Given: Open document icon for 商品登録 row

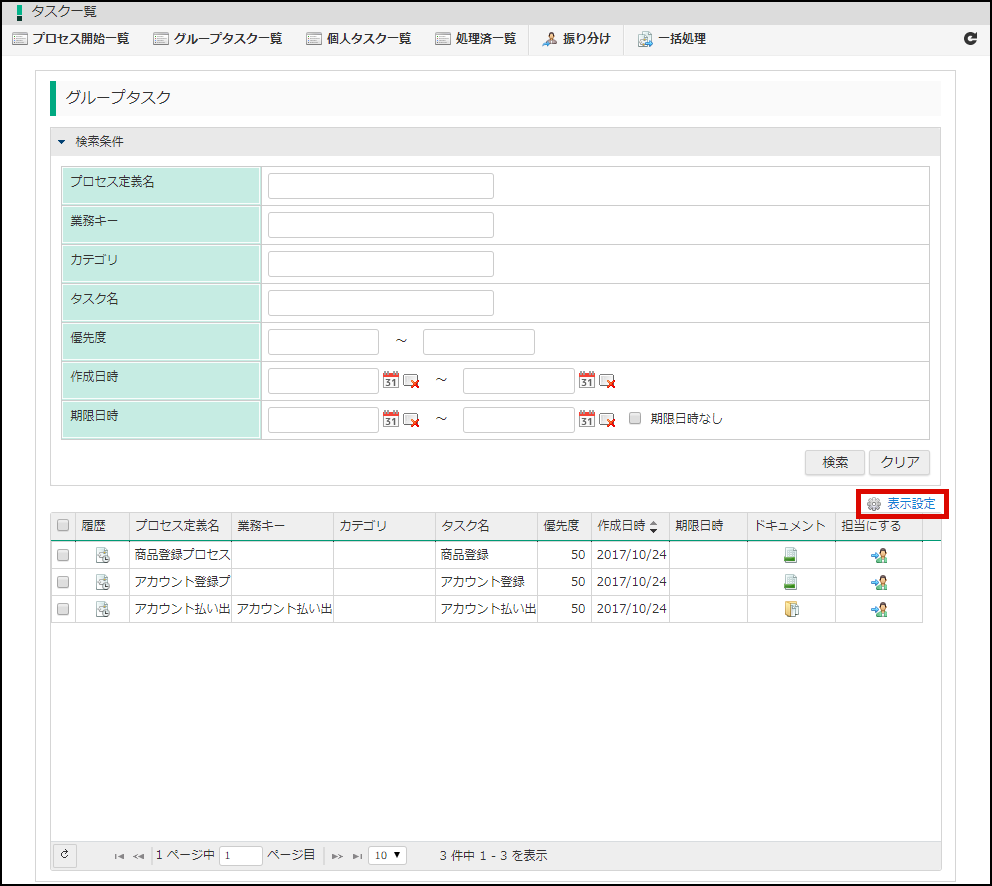Looking at the screenshot, I should (791, 555).
